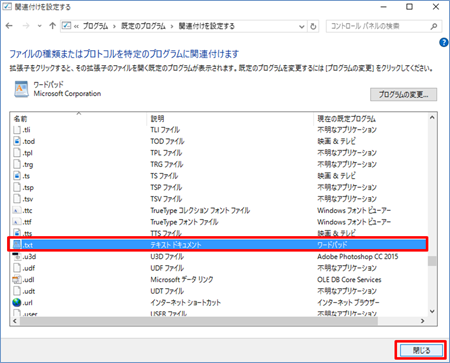Select the .ttc font file icon
Viewport: 450px width, 363px height.
[17, 210]
